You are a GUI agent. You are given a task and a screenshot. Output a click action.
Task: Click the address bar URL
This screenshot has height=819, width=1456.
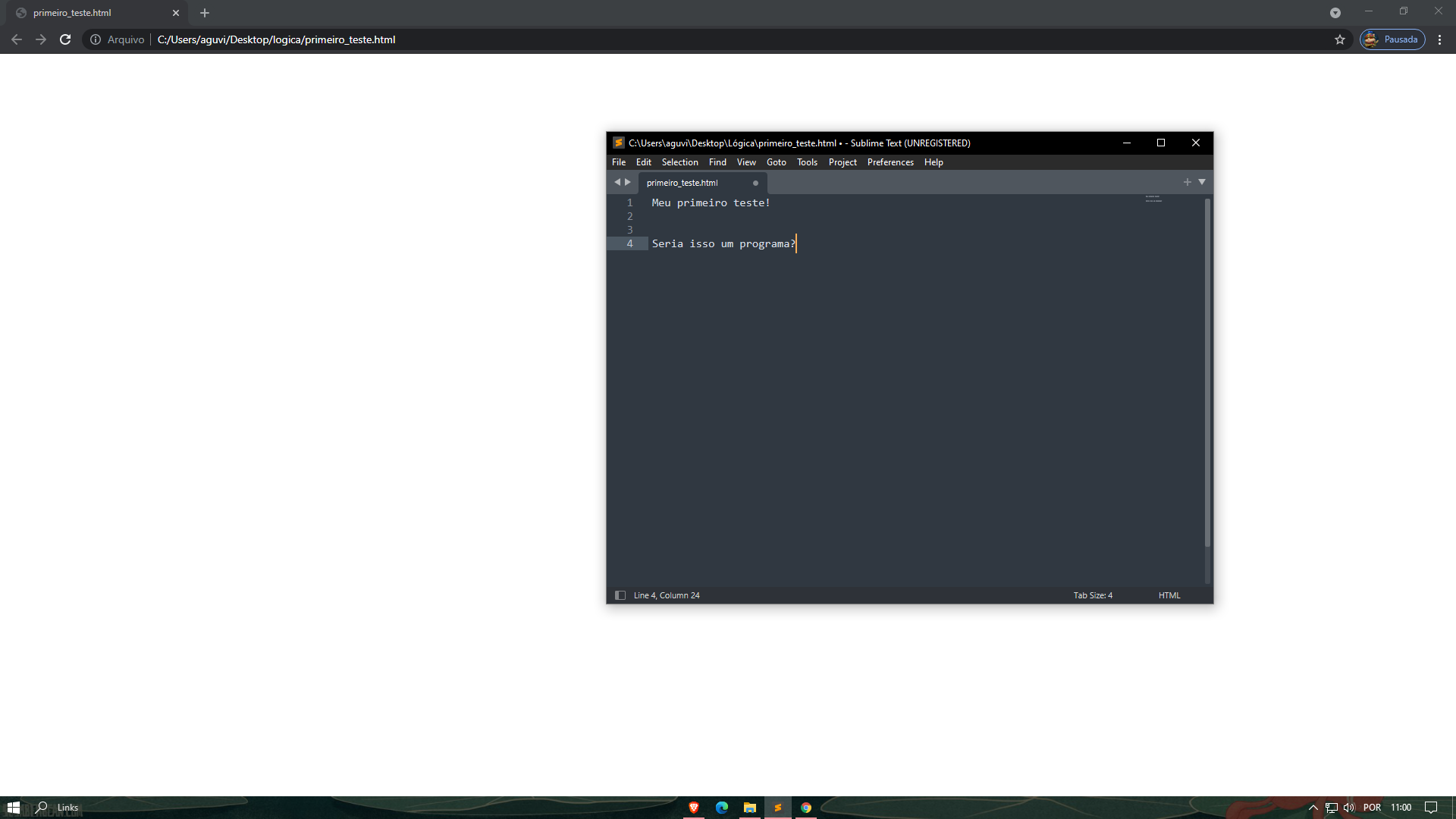[276, 39]
